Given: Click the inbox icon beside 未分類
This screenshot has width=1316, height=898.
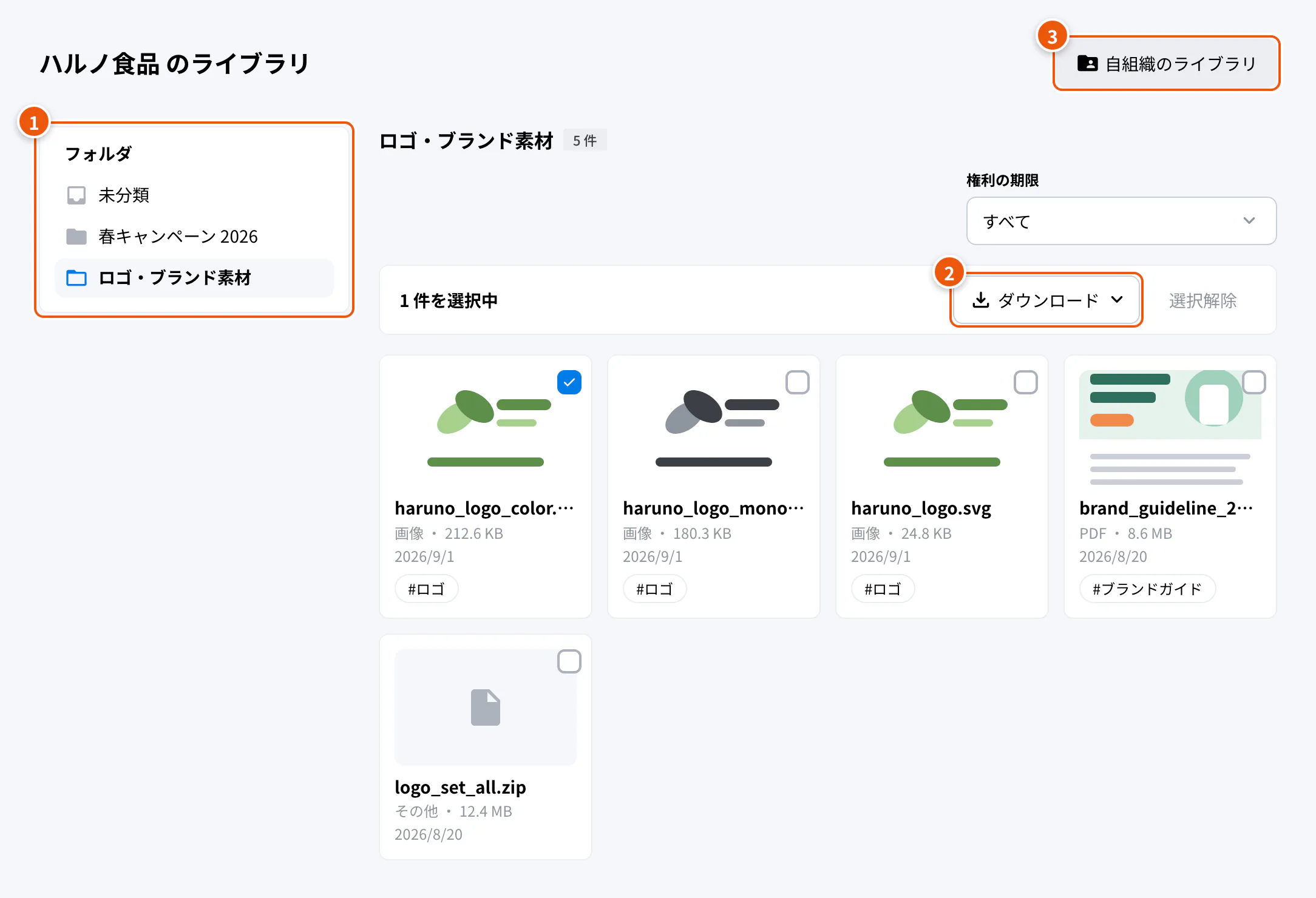Looking at the screenshot, I should coord(76,195).
